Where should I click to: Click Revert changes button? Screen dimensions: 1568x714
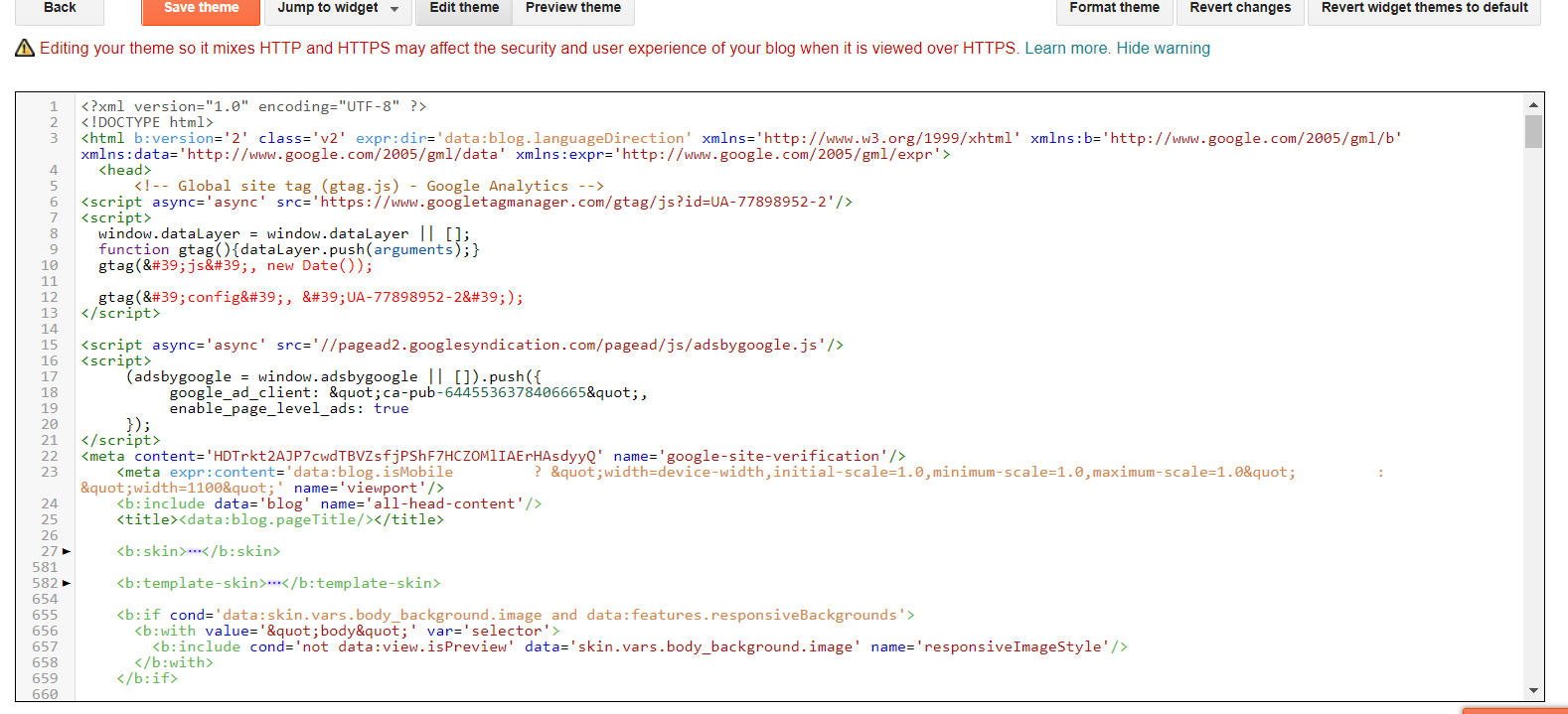point(1240,8)
